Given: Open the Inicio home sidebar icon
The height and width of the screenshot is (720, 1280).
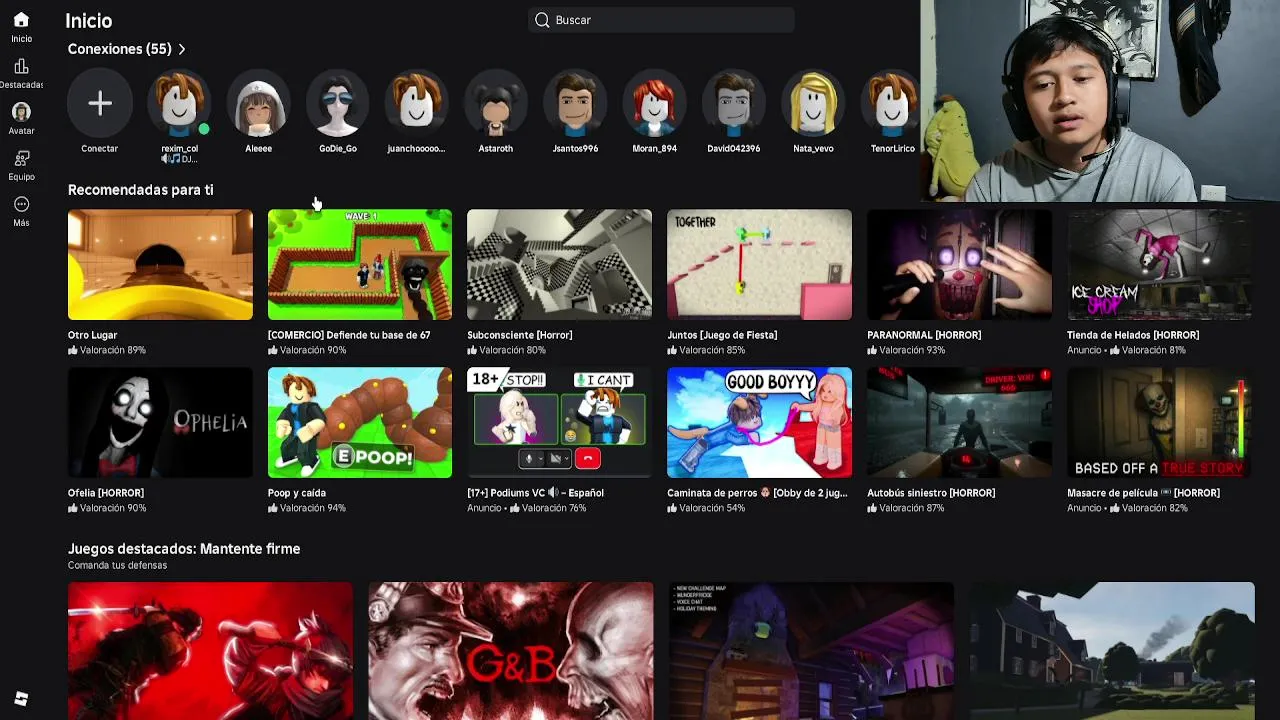Looking at the screenshot, I should (x=21, y=20).
